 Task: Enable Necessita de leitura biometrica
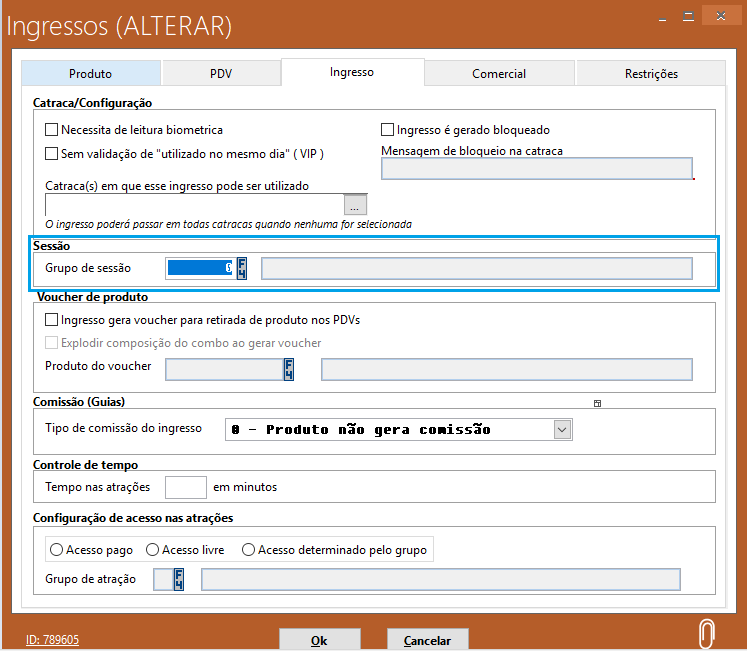pos(52,130)
